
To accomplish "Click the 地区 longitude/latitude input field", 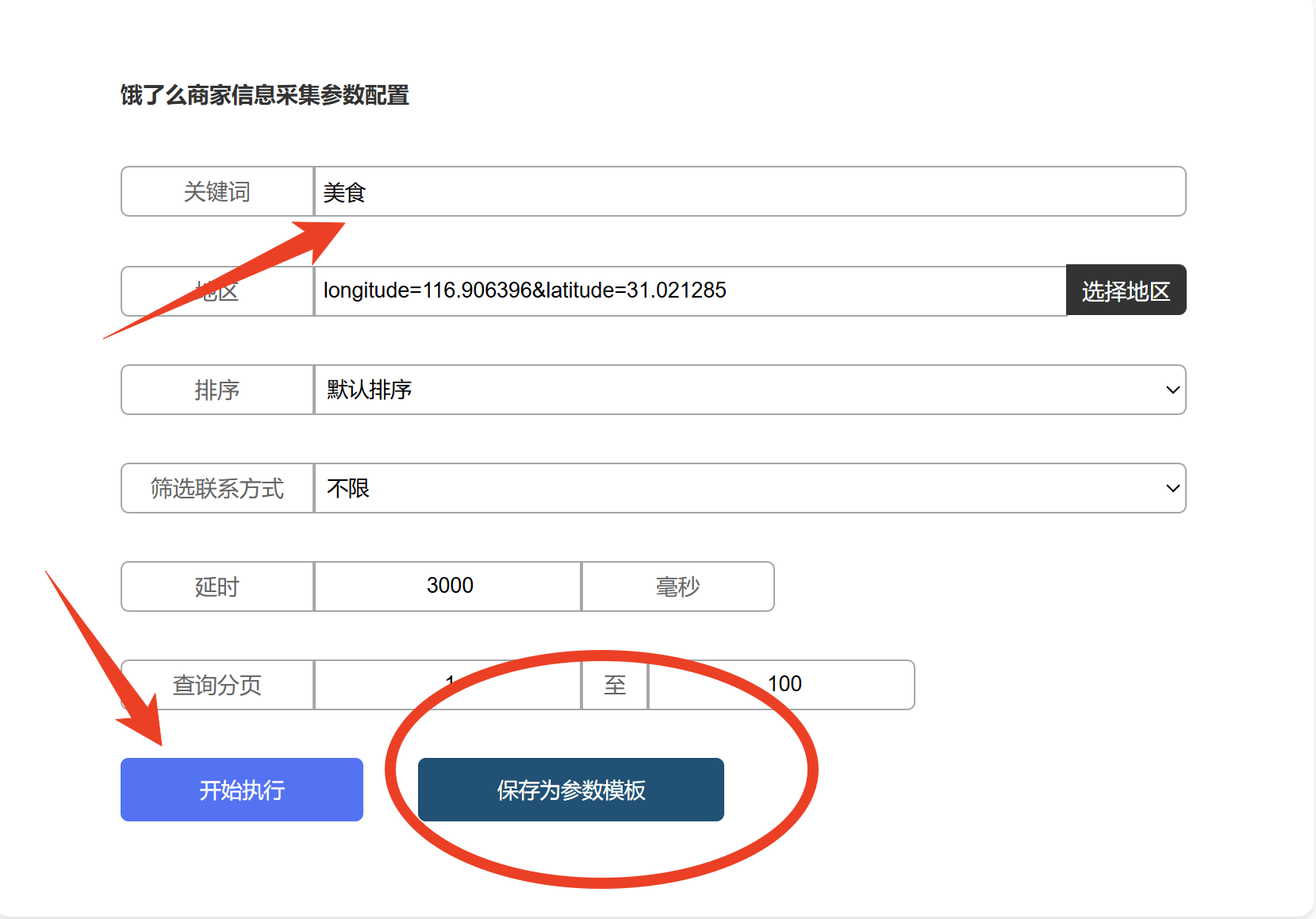I will 689,291.
